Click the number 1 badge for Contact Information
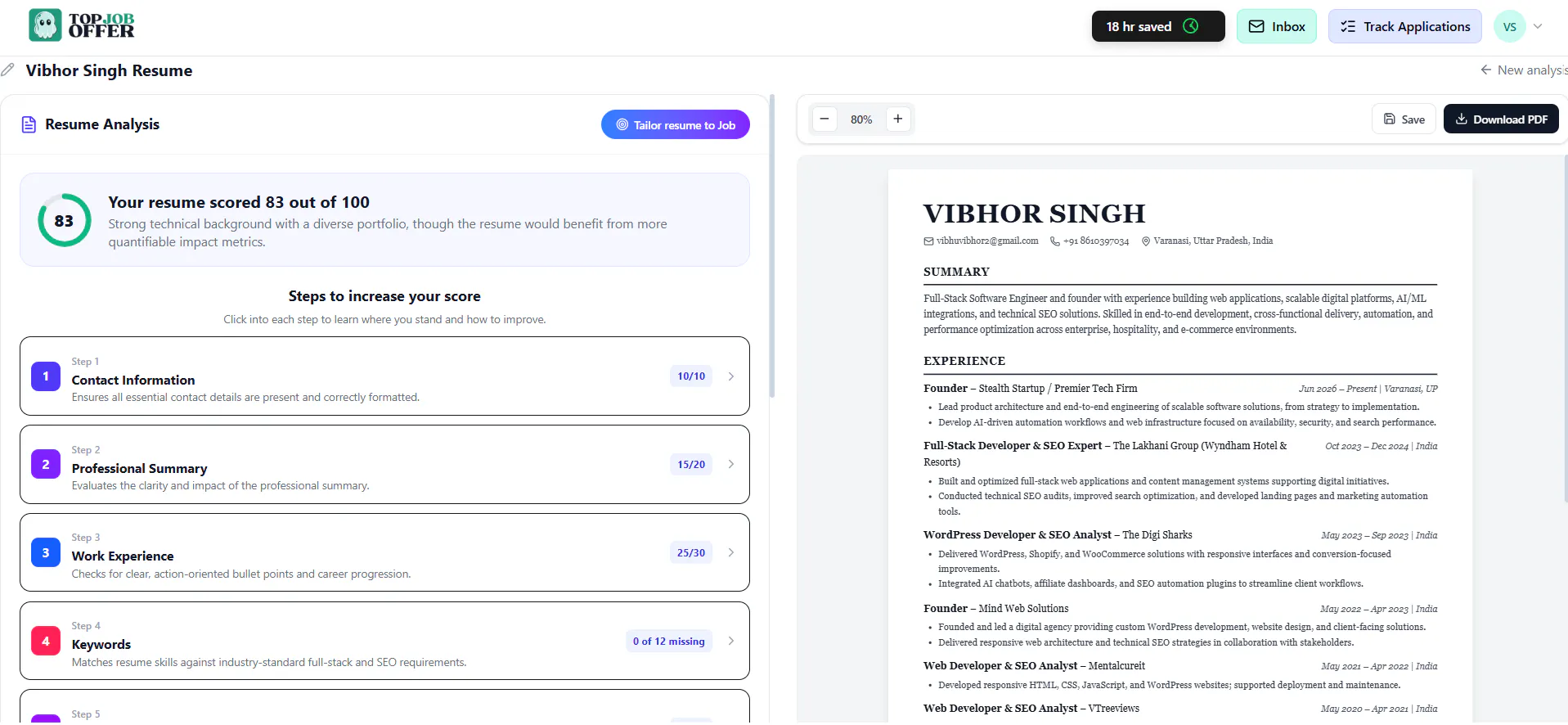The width and height of the screenshot is (1568, 725). click(x=46, y=376)
